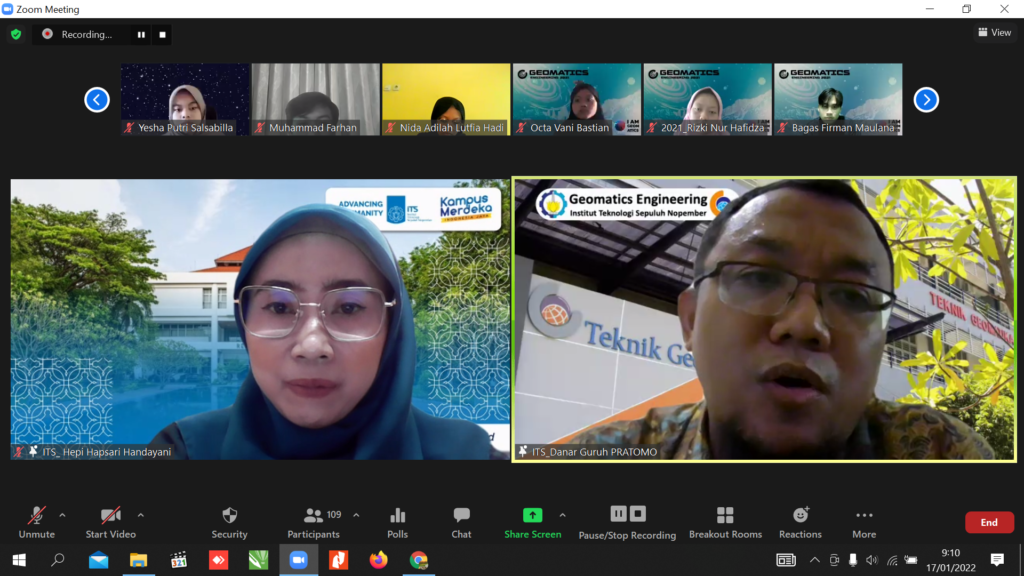The width and height of the screenshot is (1024, 576).
Task: Open the View layout menu
Action: pos(995,32)
